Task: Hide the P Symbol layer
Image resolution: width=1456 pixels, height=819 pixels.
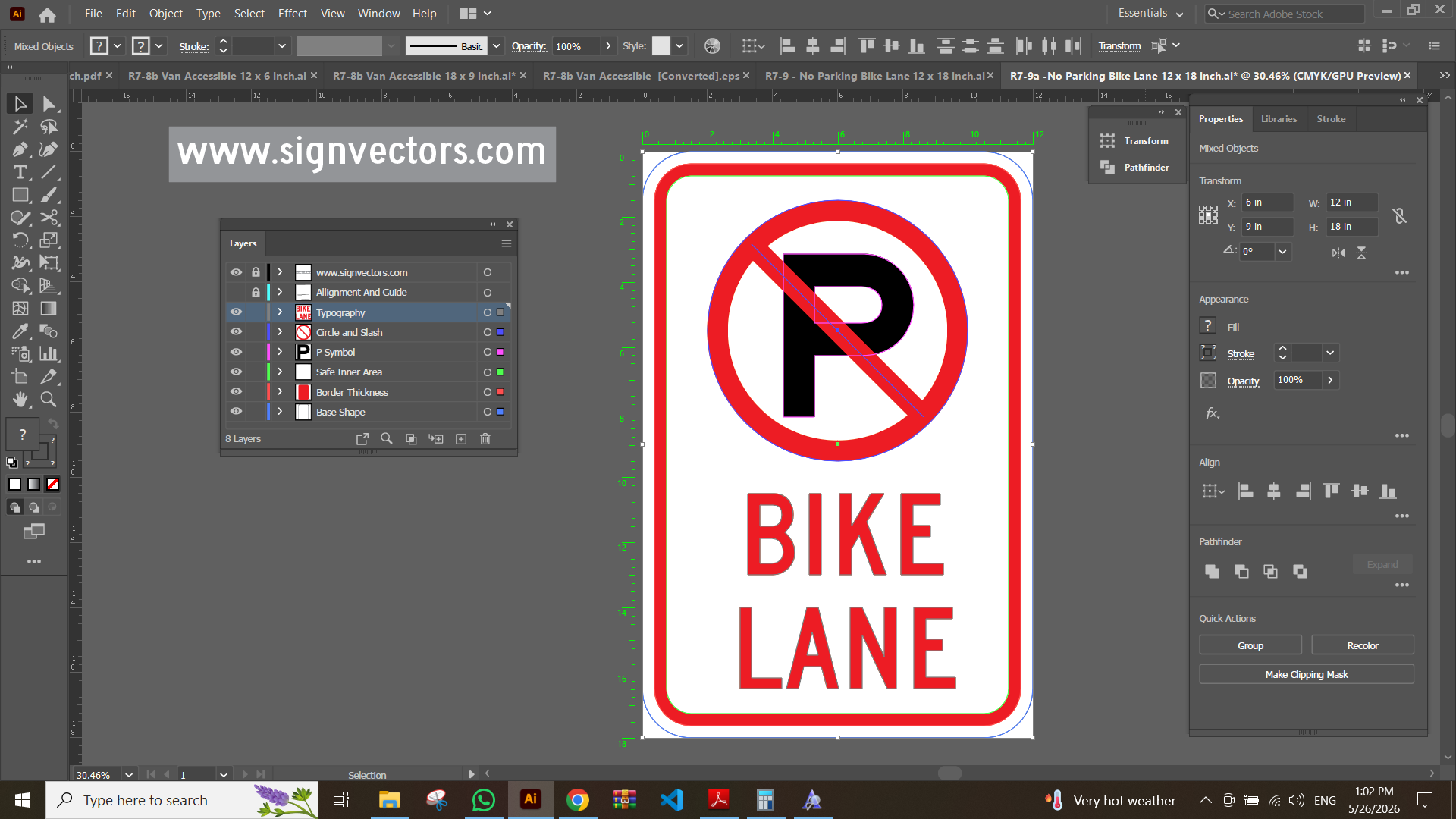Action: [237, 352]
